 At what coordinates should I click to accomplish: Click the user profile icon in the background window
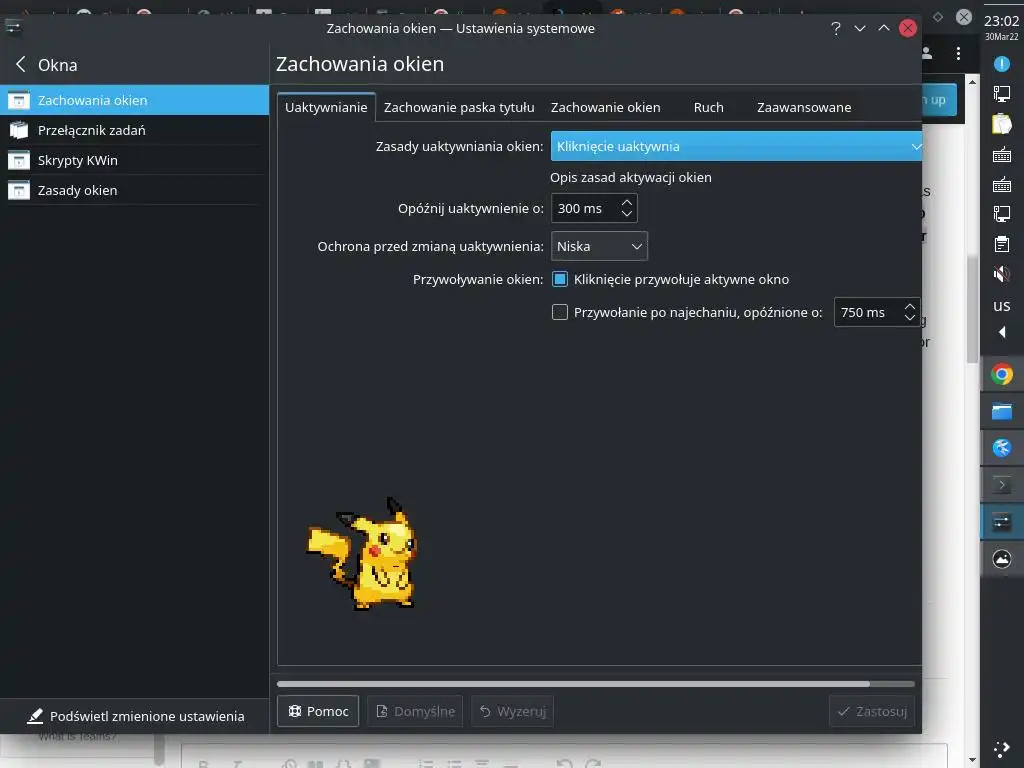[x=927, y=53]
